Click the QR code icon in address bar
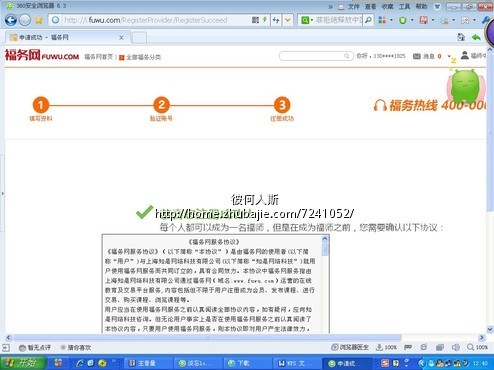 tap(255, 20)
